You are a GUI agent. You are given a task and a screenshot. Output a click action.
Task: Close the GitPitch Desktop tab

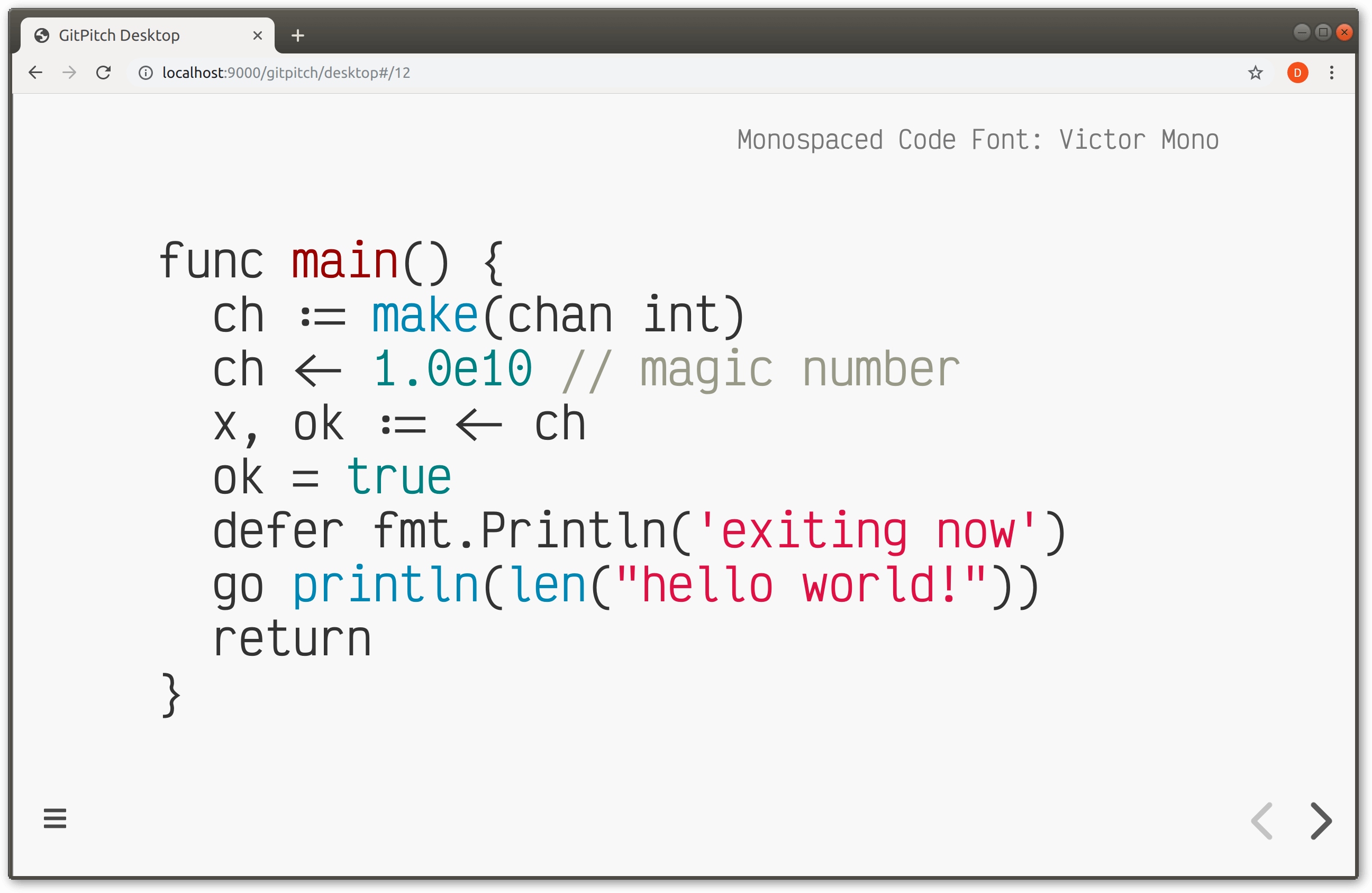pyautogui.click(x=258, y=36)
